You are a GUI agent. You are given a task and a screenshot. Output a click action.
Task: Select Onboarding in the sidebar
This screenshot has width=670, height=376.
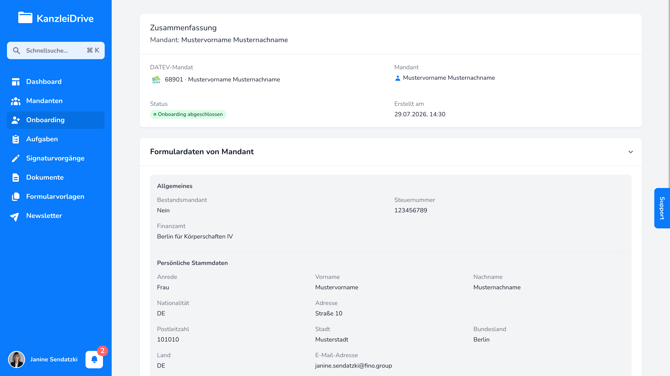pos(56,120)
